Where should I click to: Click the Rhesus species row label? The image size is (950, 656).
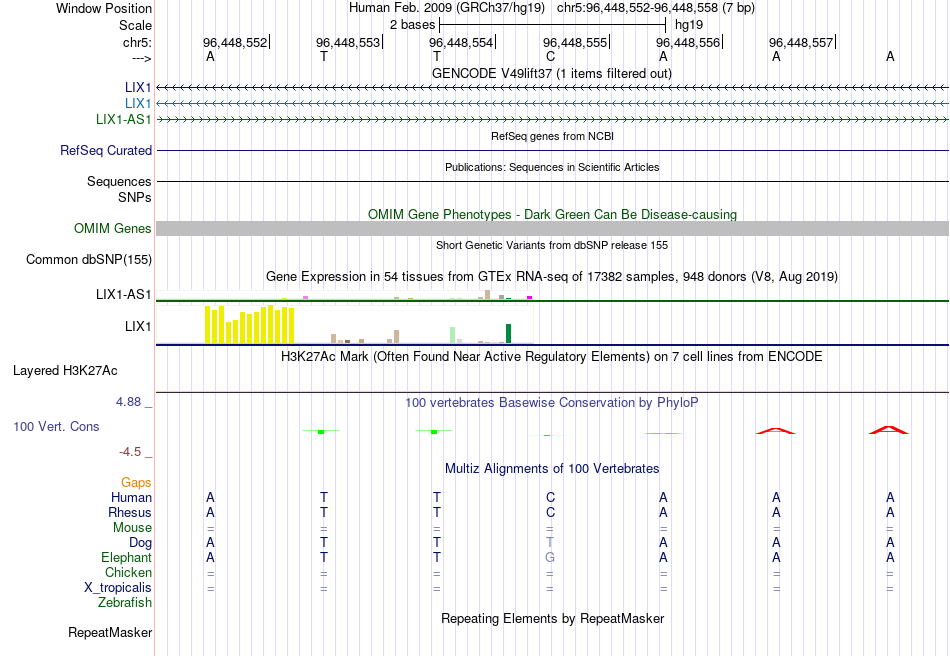(130, 512)
